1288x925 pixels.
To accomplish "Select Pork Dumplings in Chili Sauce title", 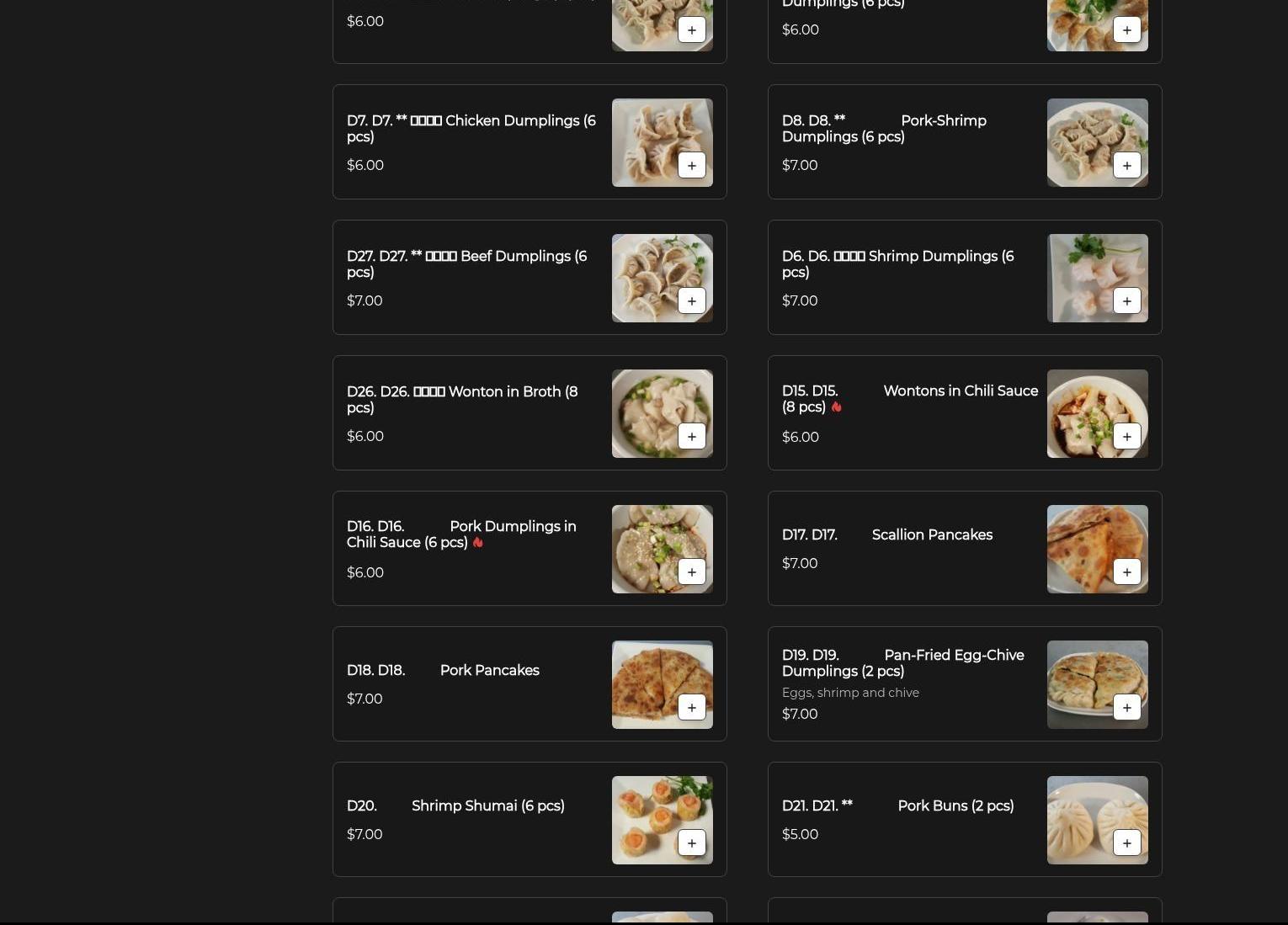I will pyautogui.click(x=461, y=534).
